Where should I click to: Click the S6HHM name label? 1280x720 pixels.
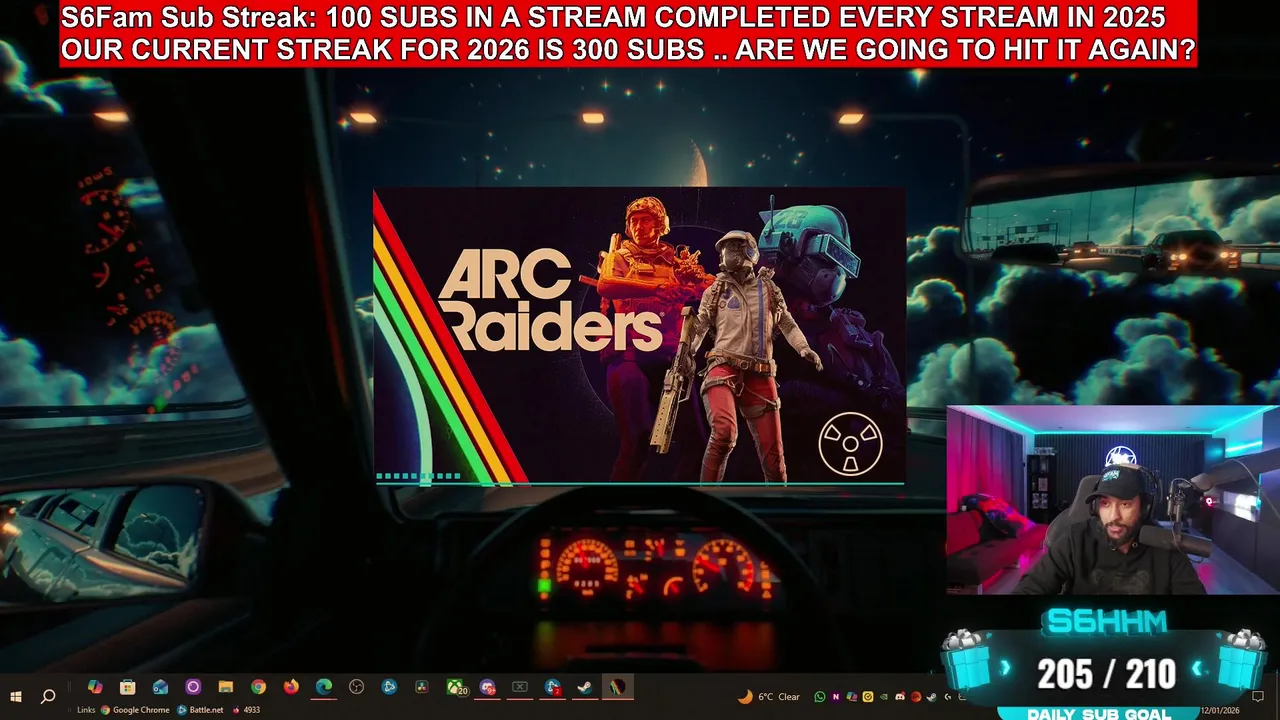click(1106, 622)
